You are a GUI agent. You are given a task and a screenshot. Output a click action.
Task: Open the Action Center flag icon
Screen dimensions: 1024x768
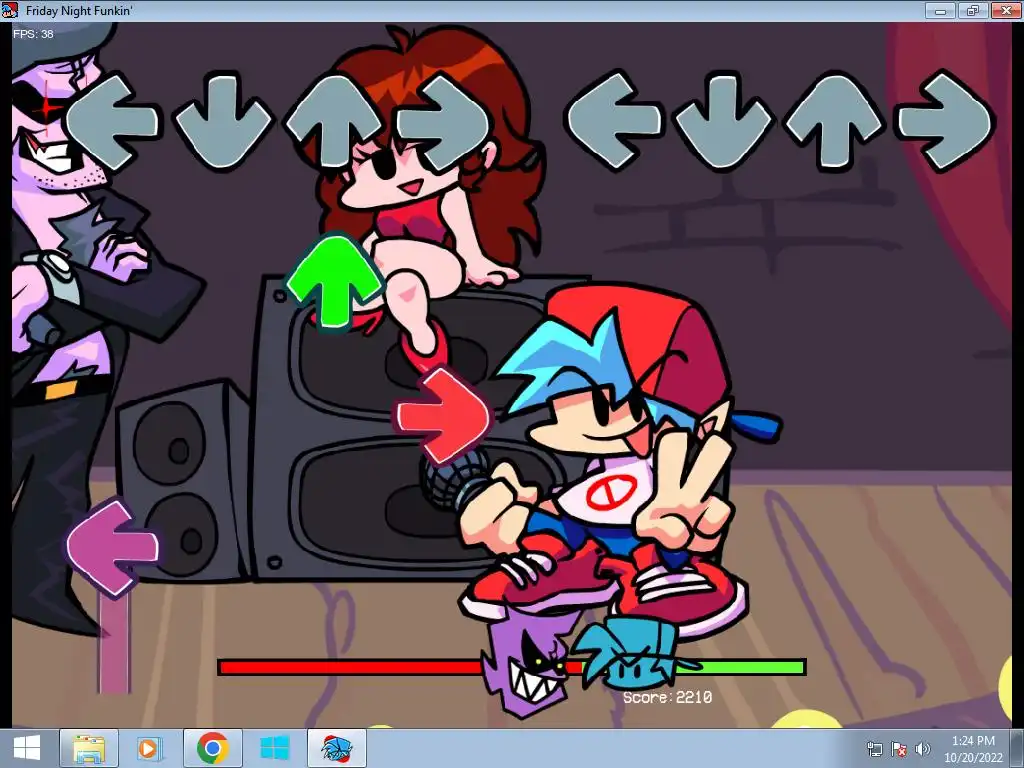pyautogui.click(x=899, y=749)
